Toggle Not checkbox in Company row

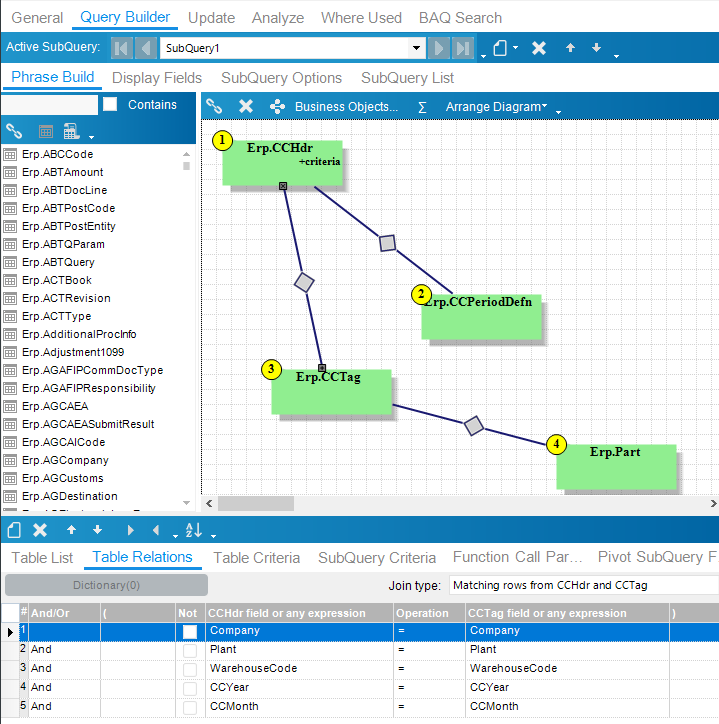pos(190,632)
